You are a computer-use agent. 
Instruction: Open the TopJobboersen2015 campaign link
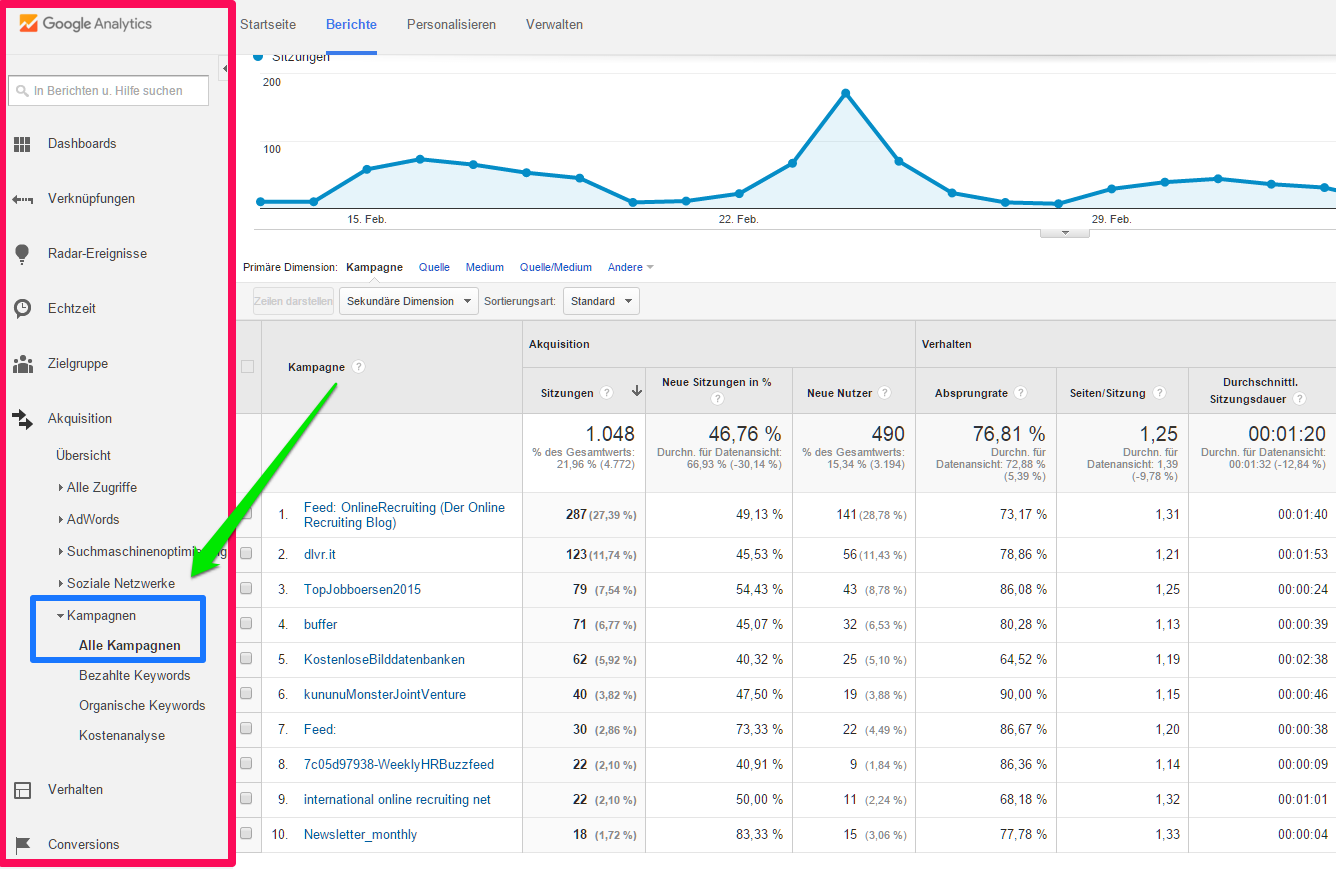(x=362, y=589)
